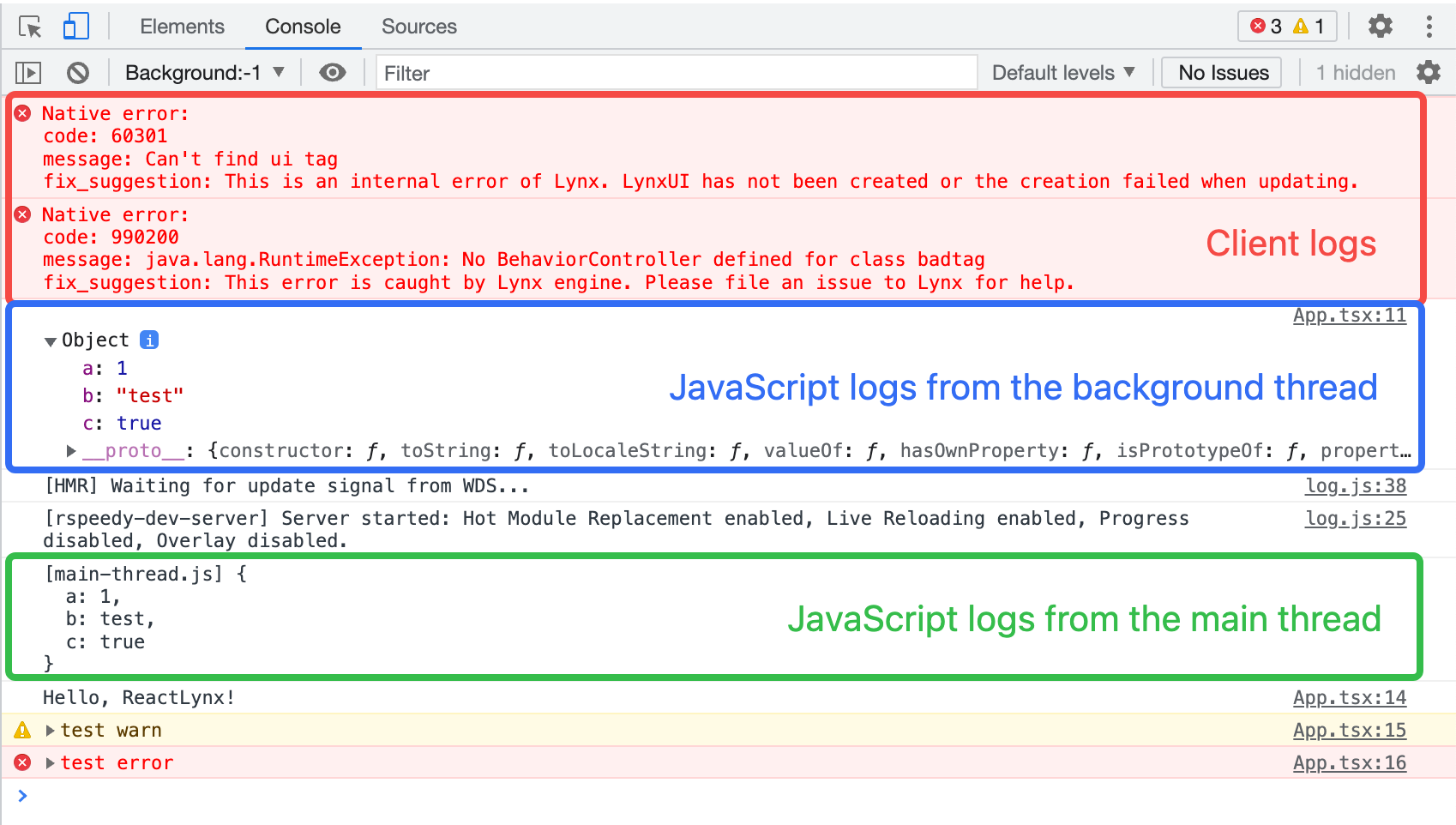Click the "message: Can't find ui tag" line

[190, 159]
